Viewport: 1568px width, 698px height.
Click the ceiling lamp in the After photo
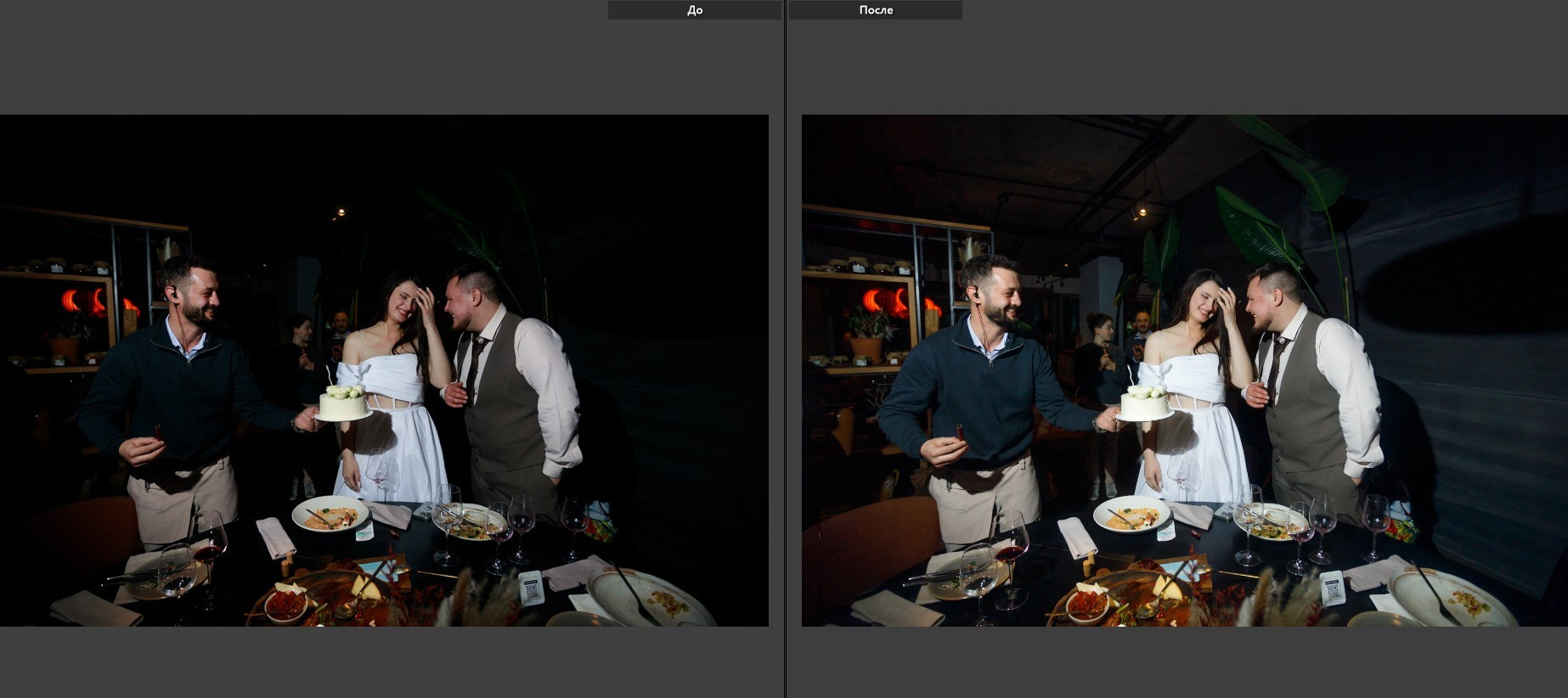click(1142, 211)
